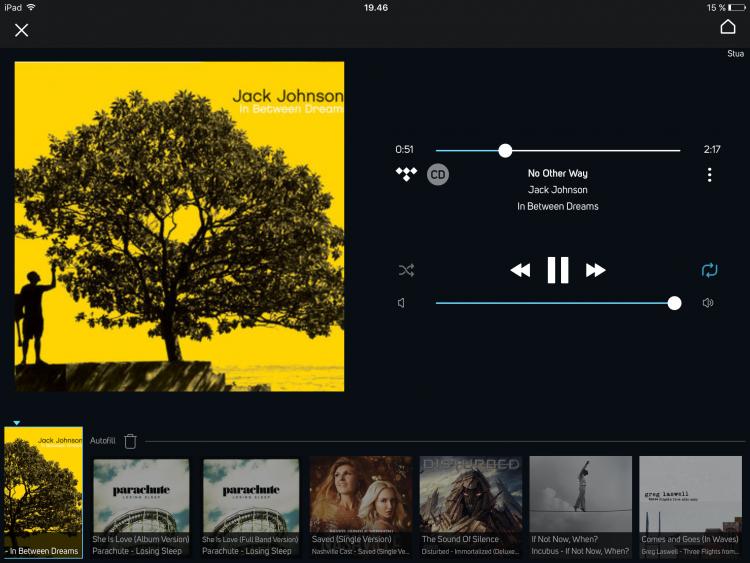Play The Sound Of Silence by Disturbed
The image size is (750, 563).
pos(471,507)
